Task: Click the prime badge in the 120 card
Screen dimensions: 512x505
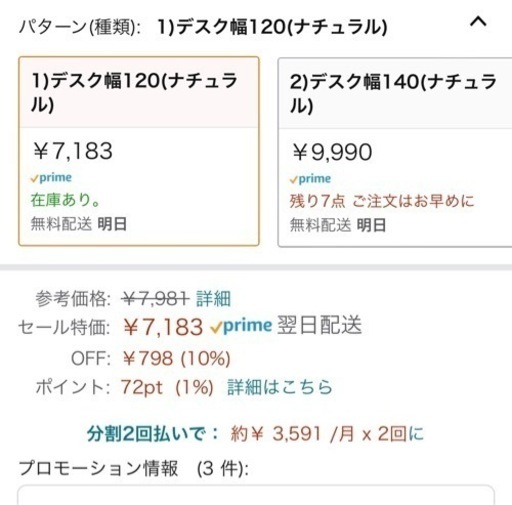Action: [51, 178]
